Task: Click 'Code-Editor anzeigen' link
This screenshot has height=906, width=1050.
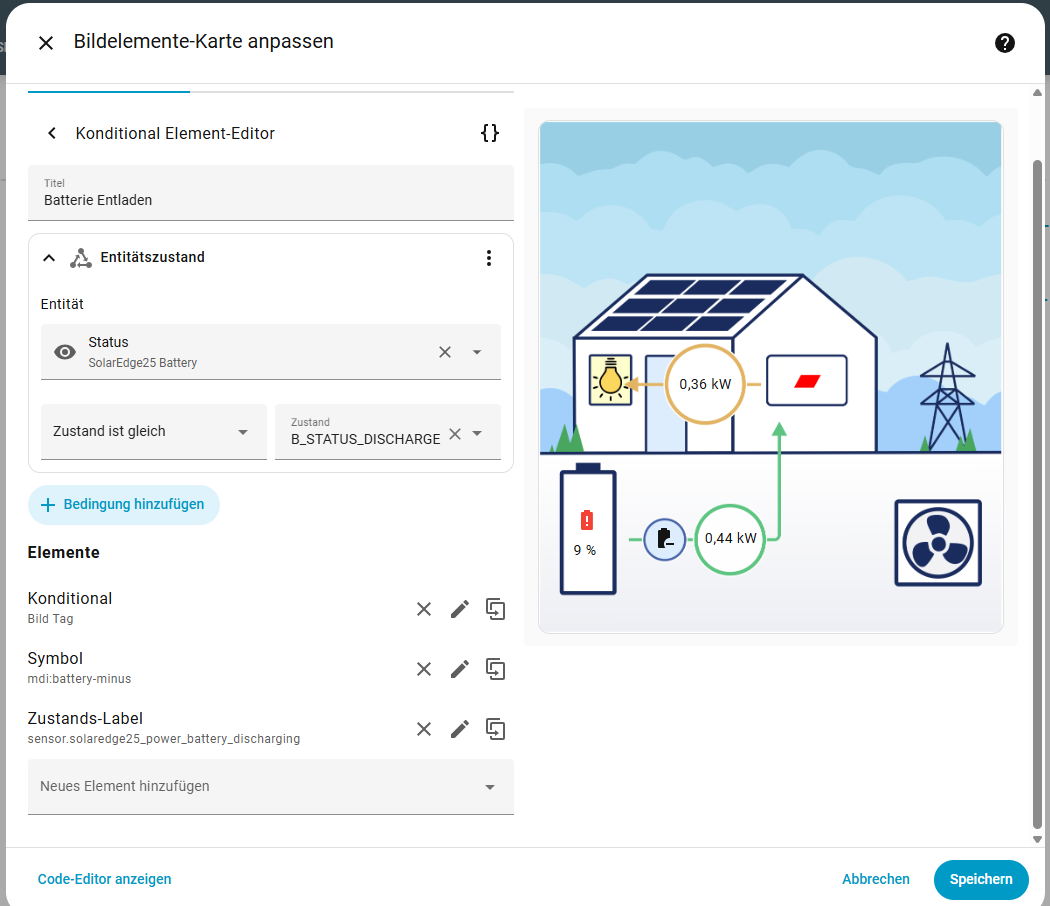Action: coord(105,879)
